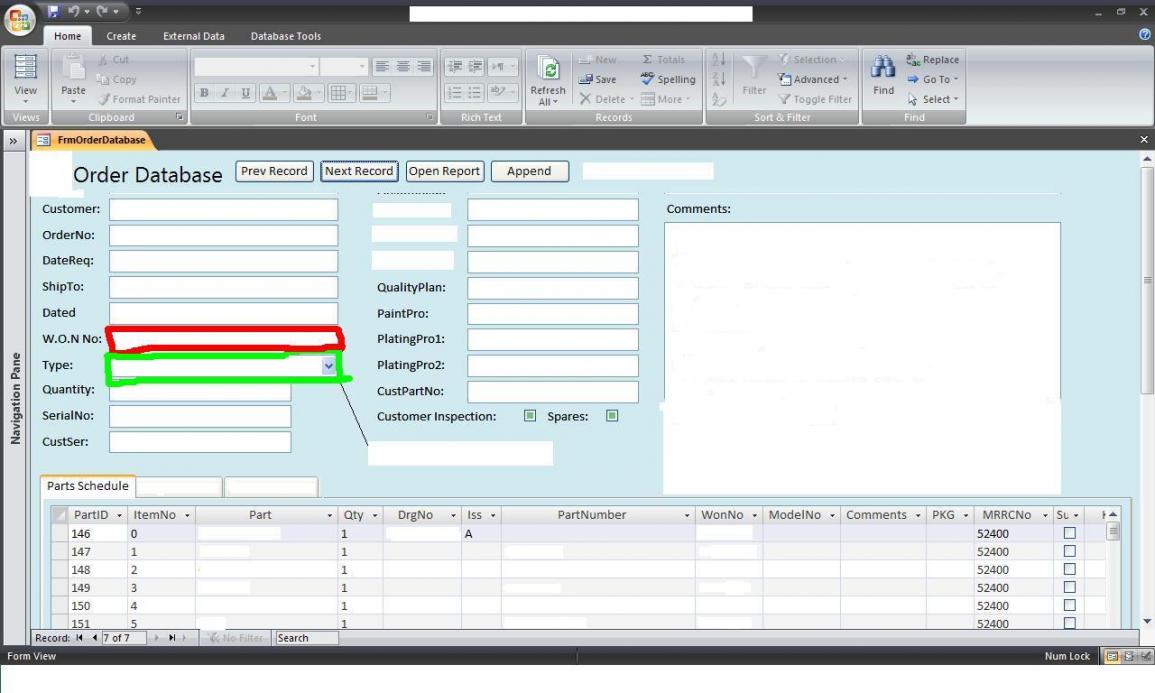The image size is (1155, 693).
Task: Toggle the Spares checkbox
Action: click(612, 416)
